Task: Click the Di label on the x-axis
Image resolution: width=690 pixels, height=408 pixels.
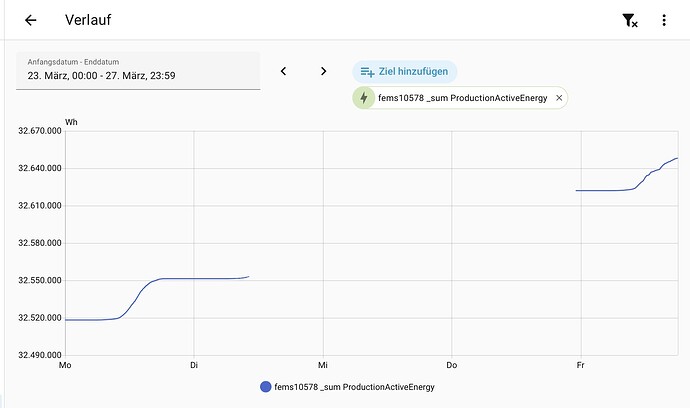Action: point(194,366)
